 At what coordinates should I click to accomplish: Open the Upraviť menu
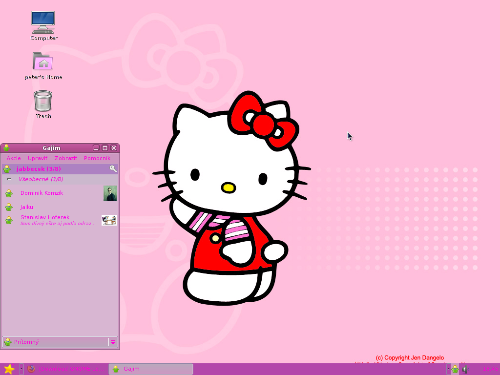(37, 158)
